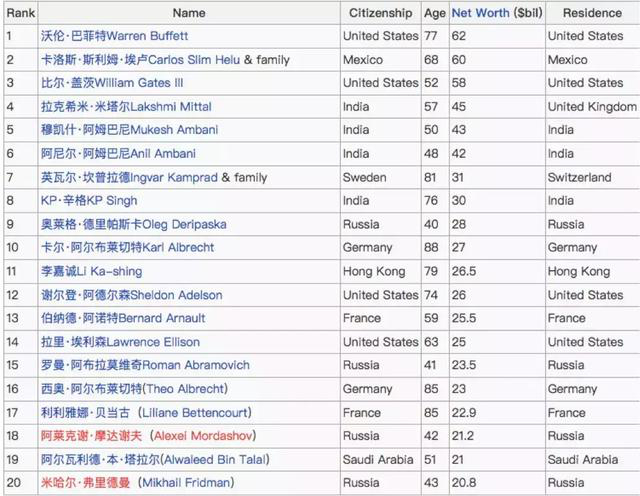Select net worth value 60
The height and width of the screenshot is (496, 640).
coord(458,60)
